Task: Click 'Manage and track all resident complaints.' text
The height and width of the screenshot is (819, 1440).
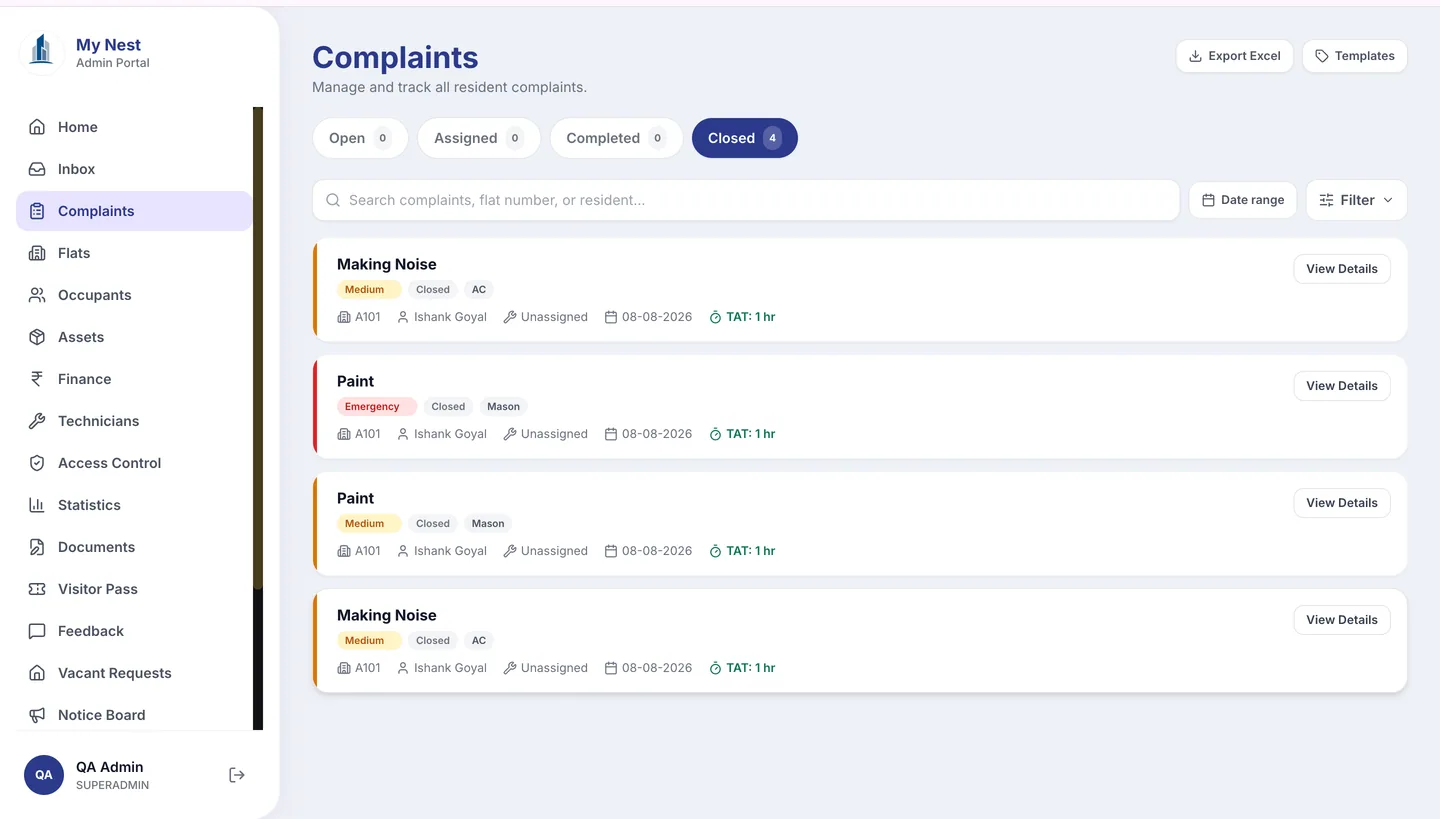Action: pyautogui.click(x=449, y=87)
